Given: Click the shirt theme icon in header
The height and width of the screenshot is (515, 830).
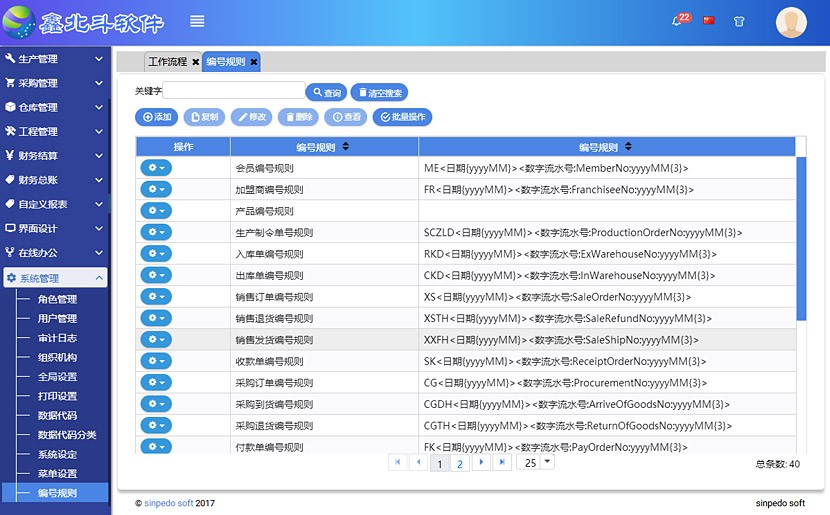Looking at the screenshot, I should click(739, 21).
